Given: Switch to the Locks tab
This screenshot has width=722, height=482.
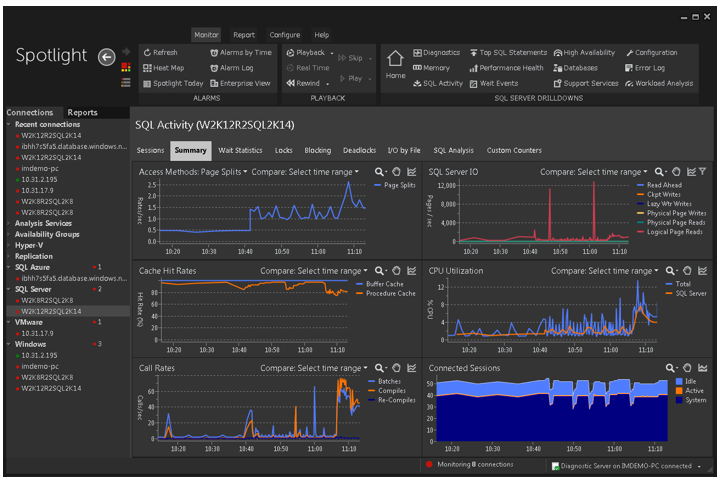Looking at the screenshot, I should [284, 151].
